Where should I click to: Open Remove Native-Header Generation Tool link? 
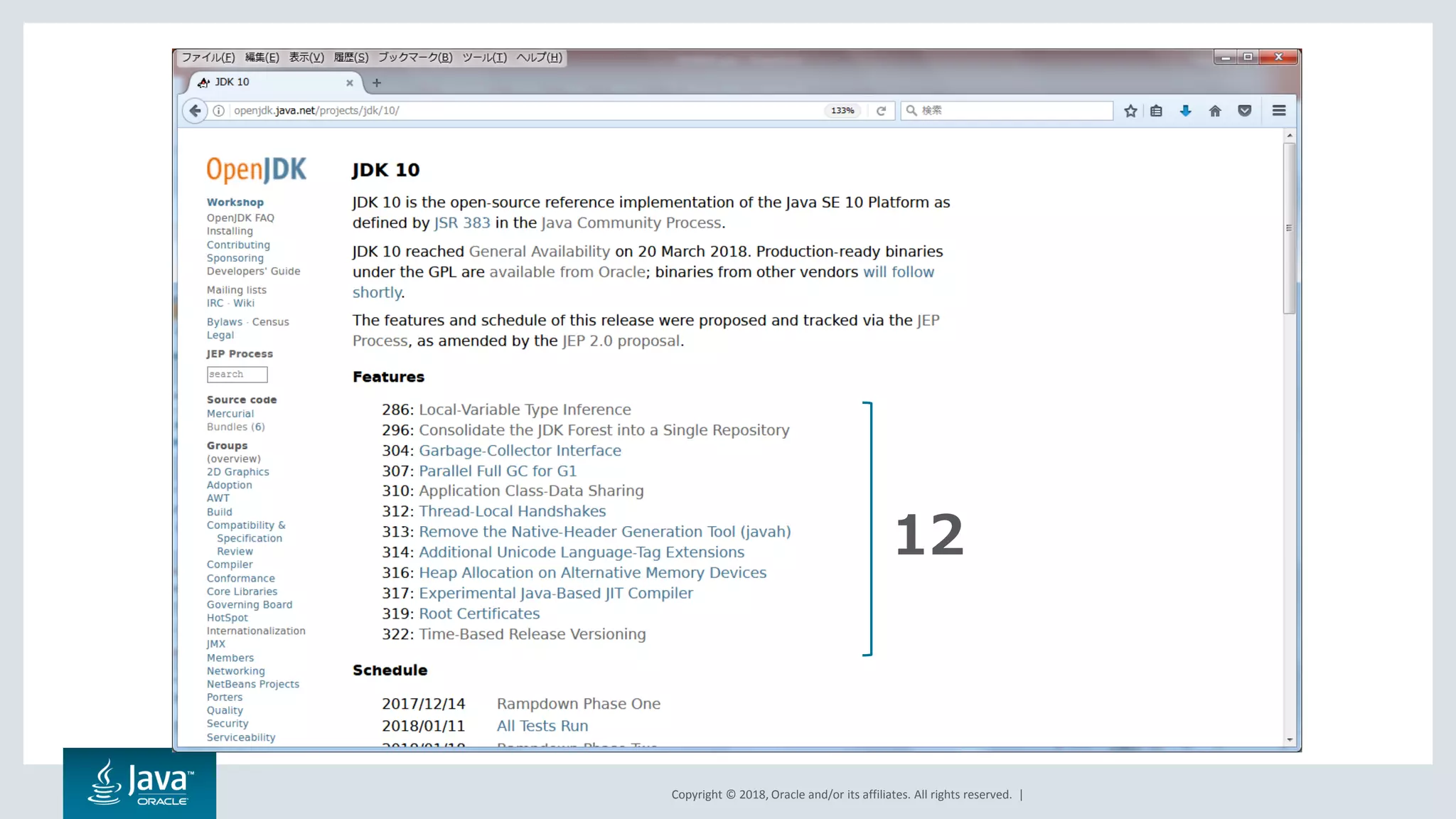[x=605, y=532]
